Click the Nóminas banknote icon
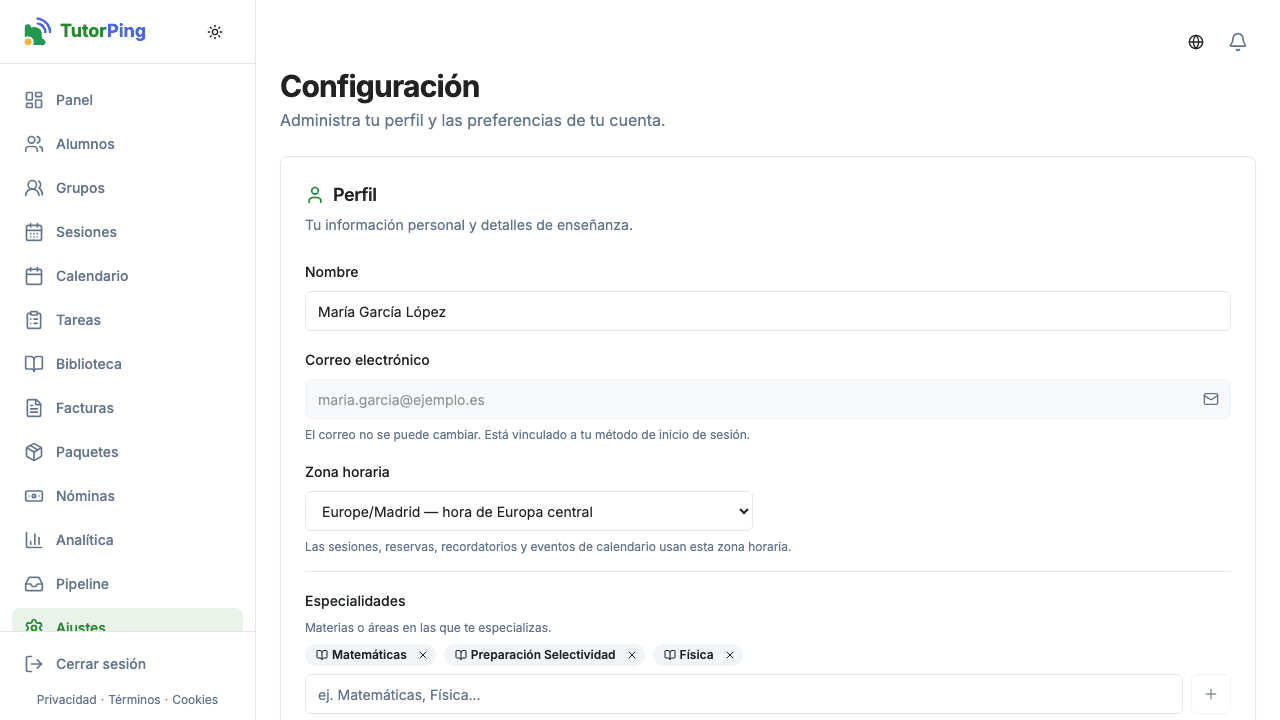The image size is (1280, 720). [x=34, y=496]
